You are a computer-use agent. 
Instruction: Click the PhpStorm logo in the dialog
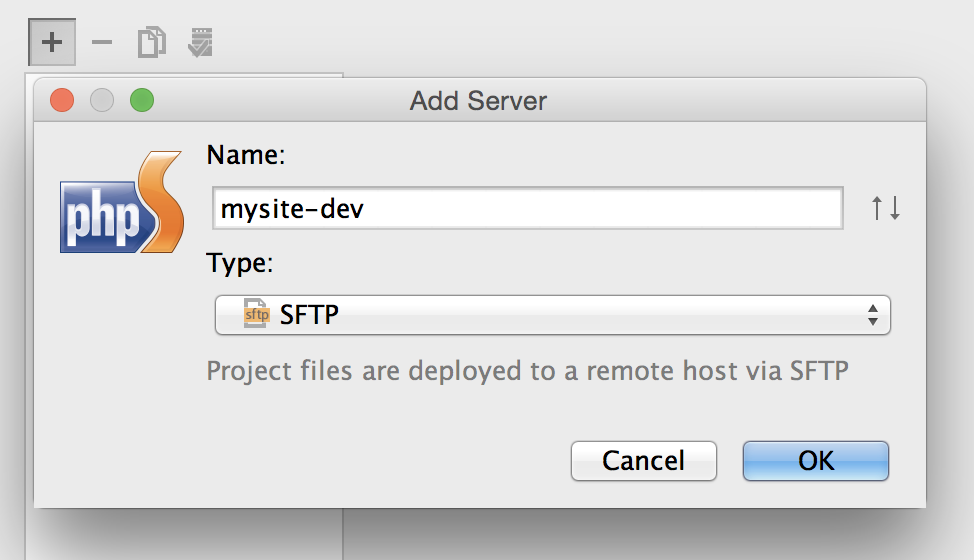122,202
